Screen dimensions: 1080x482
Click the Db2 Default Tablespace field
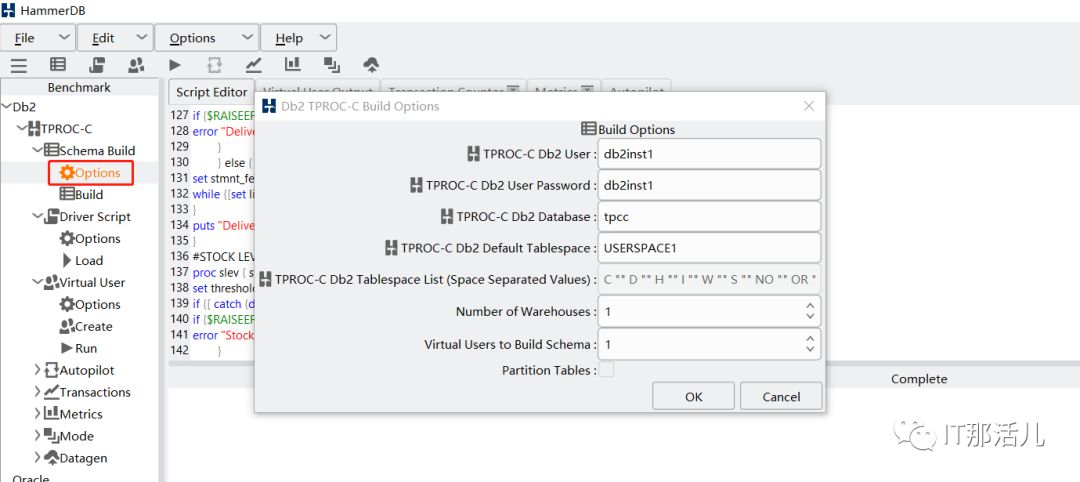tap(709, 248)
